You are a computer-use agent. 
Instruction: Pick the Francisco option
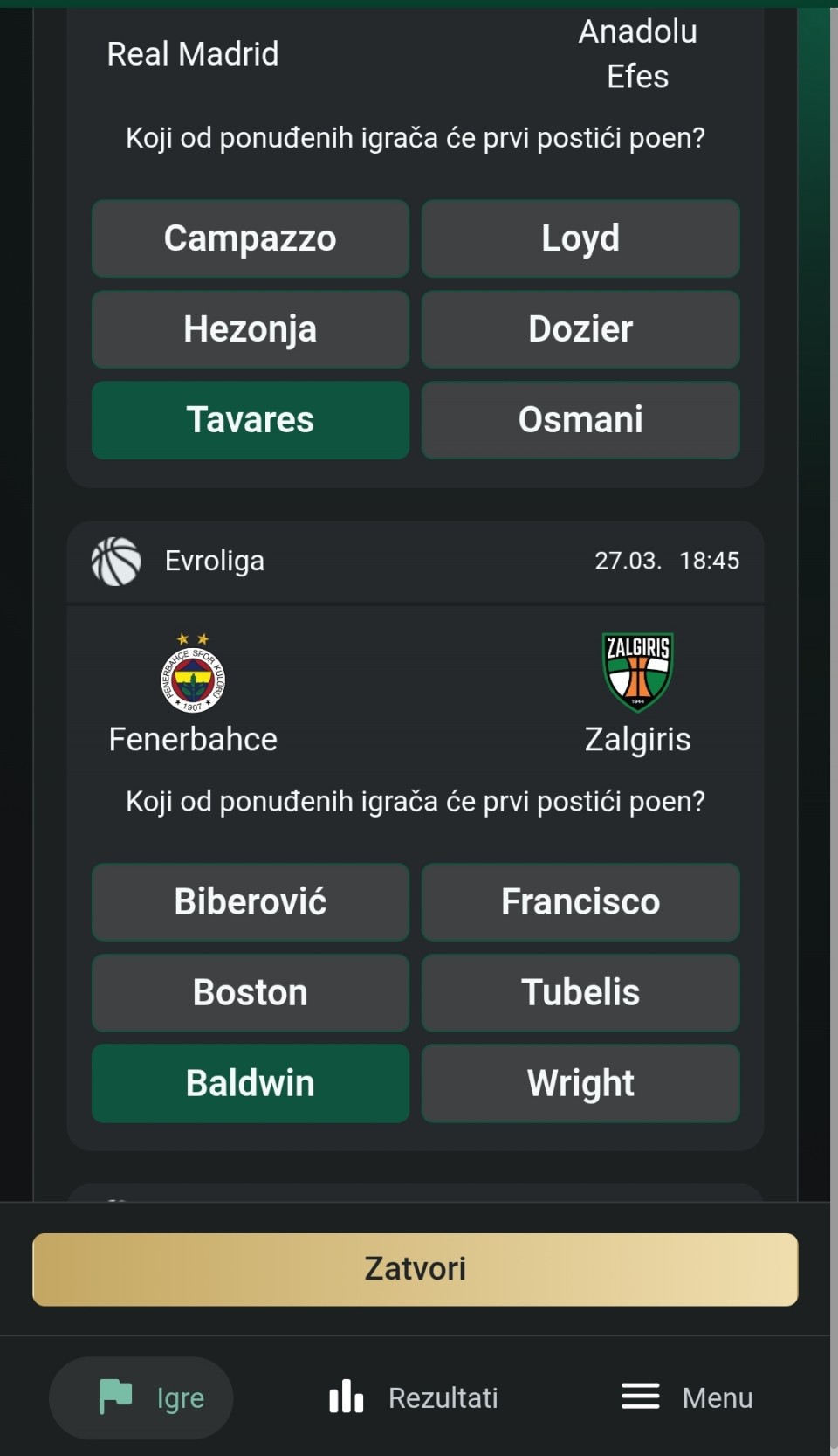click(580, 902)
